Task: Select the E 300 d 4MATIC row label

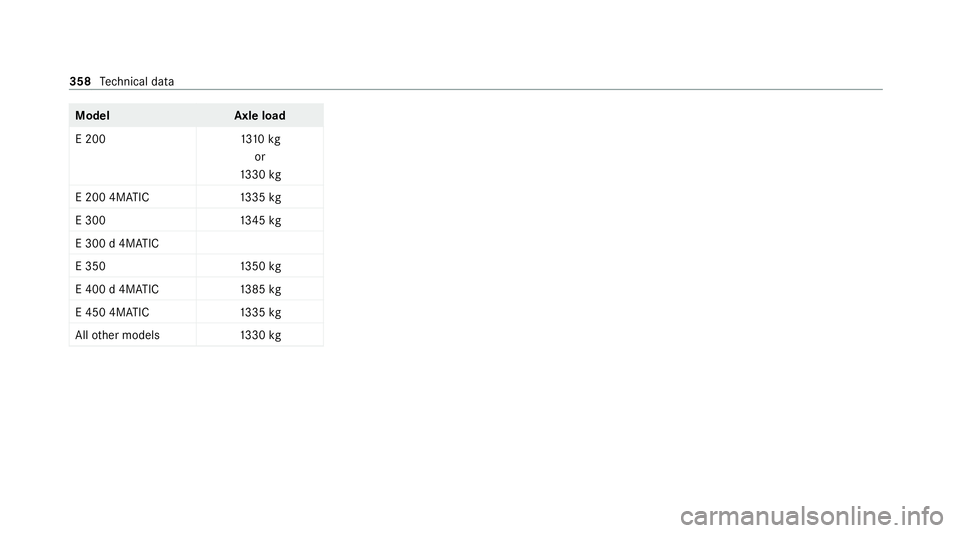Action: [x=117, y=244]
